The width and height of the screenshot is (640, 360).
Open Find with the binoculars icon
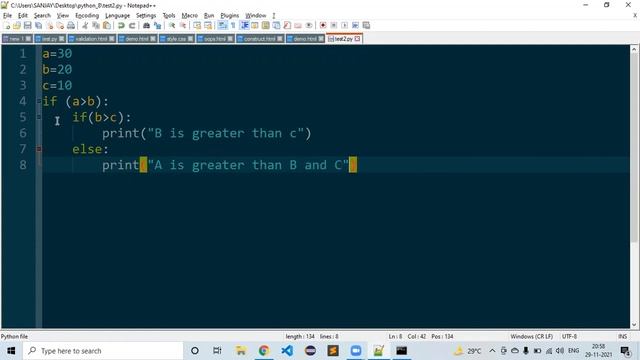coord(146,25)
